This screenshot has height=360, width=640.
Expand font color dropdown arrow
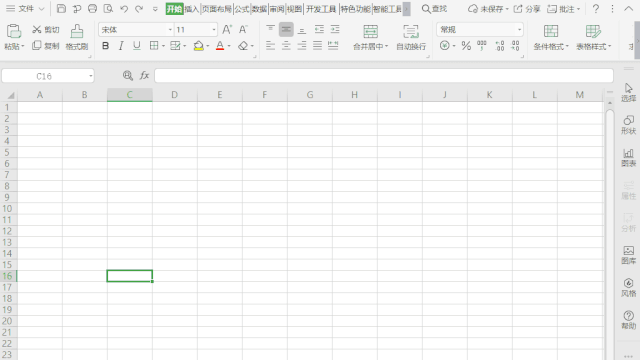229,46
